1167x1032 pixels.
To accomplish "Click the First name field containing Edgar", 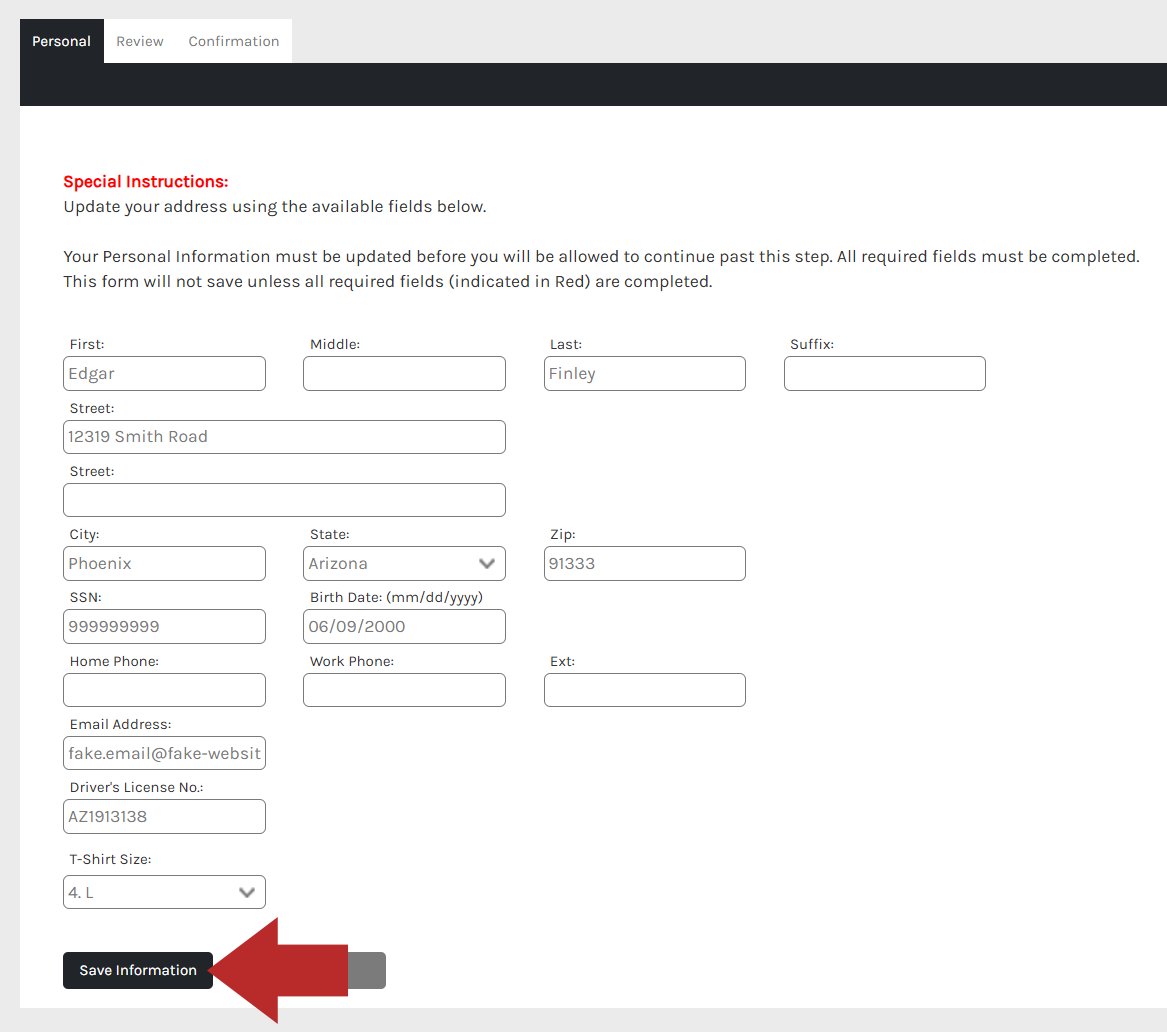I will (x=164, y=374).
